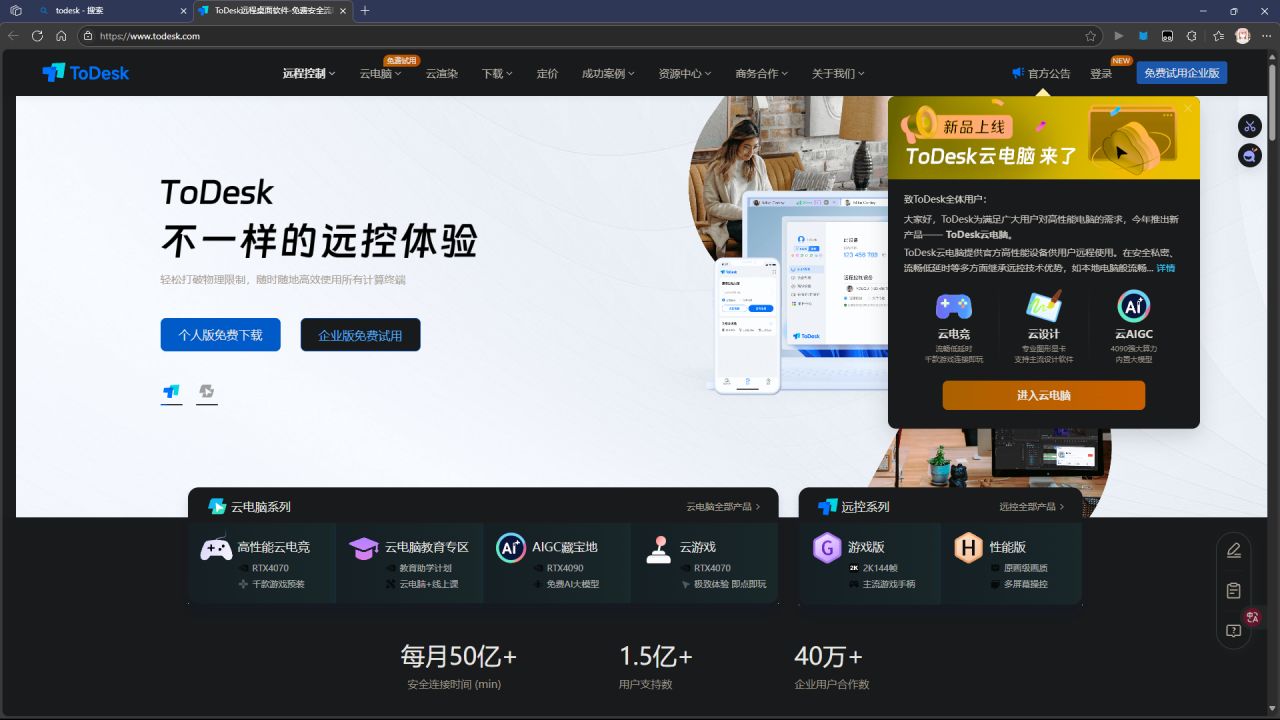This screenshot has height=720, width=1280.
Task: Click the pencil feedback icon in floating panel
Action: pos(1234,550)
